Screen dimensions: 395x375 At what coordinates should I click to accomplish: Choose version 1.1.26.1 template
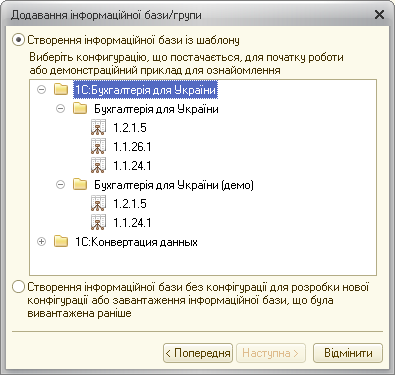click(x=132, y=147)
